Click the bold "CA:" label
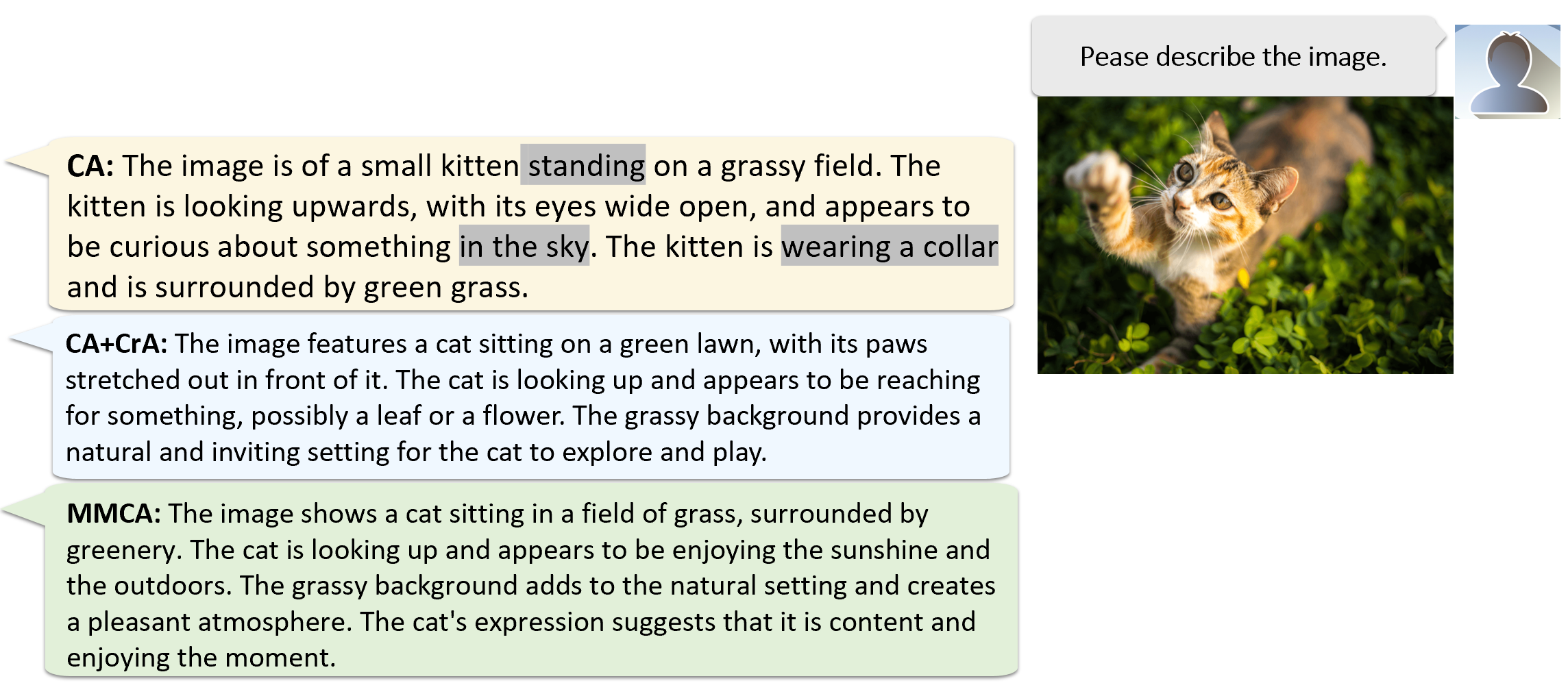1568x683 pixels. (x=90, y=166)
